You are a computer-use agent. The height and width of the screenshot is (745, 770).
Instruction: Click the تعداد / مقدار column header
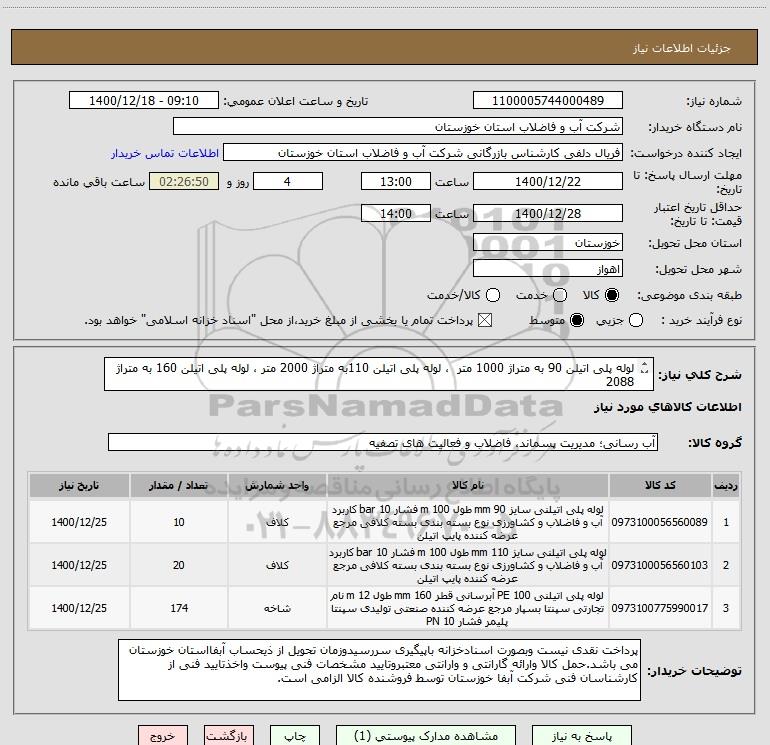tap(179, 485)
